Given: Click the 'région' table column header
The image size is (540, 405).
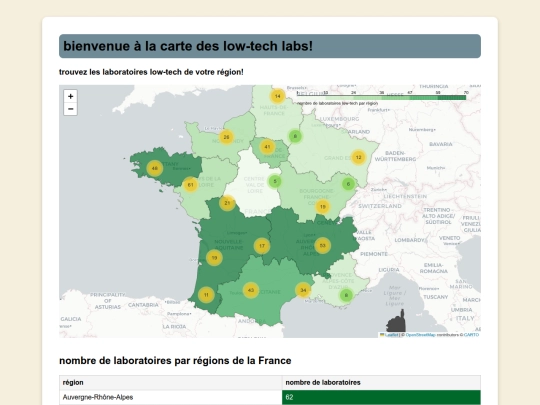Looking at the screenshot, I should point(170,383).
